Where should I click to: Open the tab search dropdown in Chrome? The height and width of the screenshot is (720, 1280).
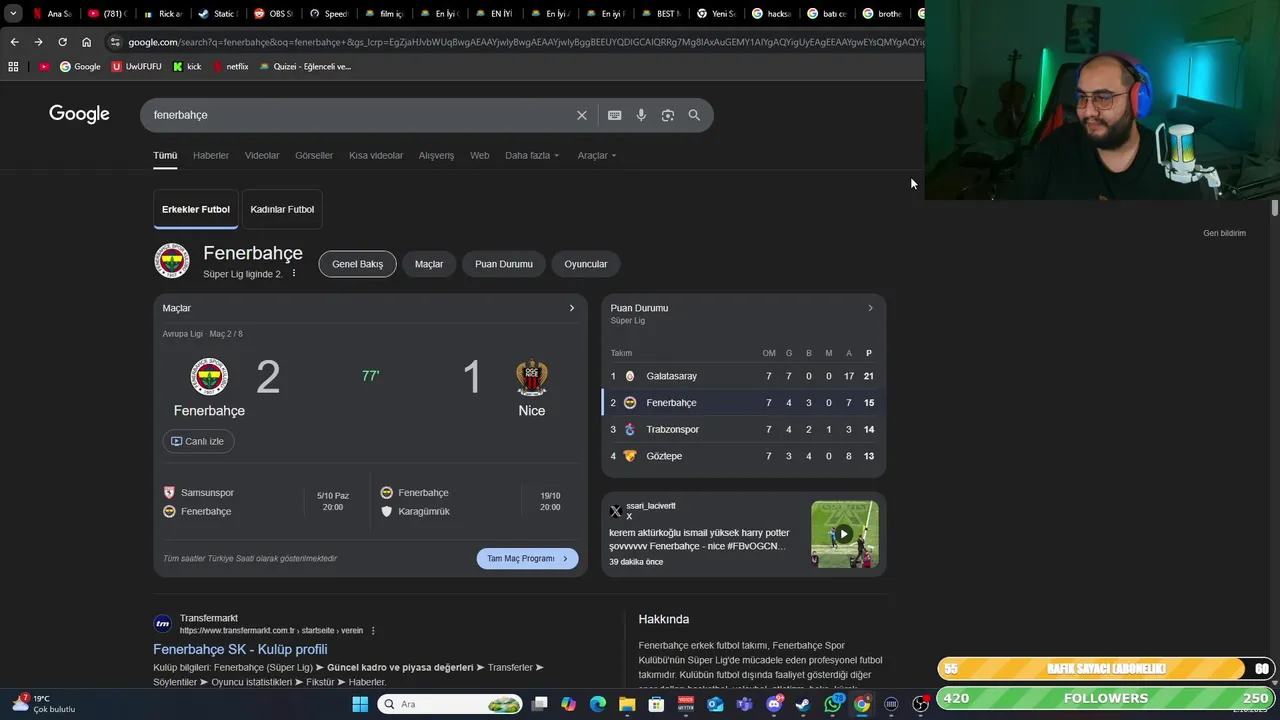point(13,14)
